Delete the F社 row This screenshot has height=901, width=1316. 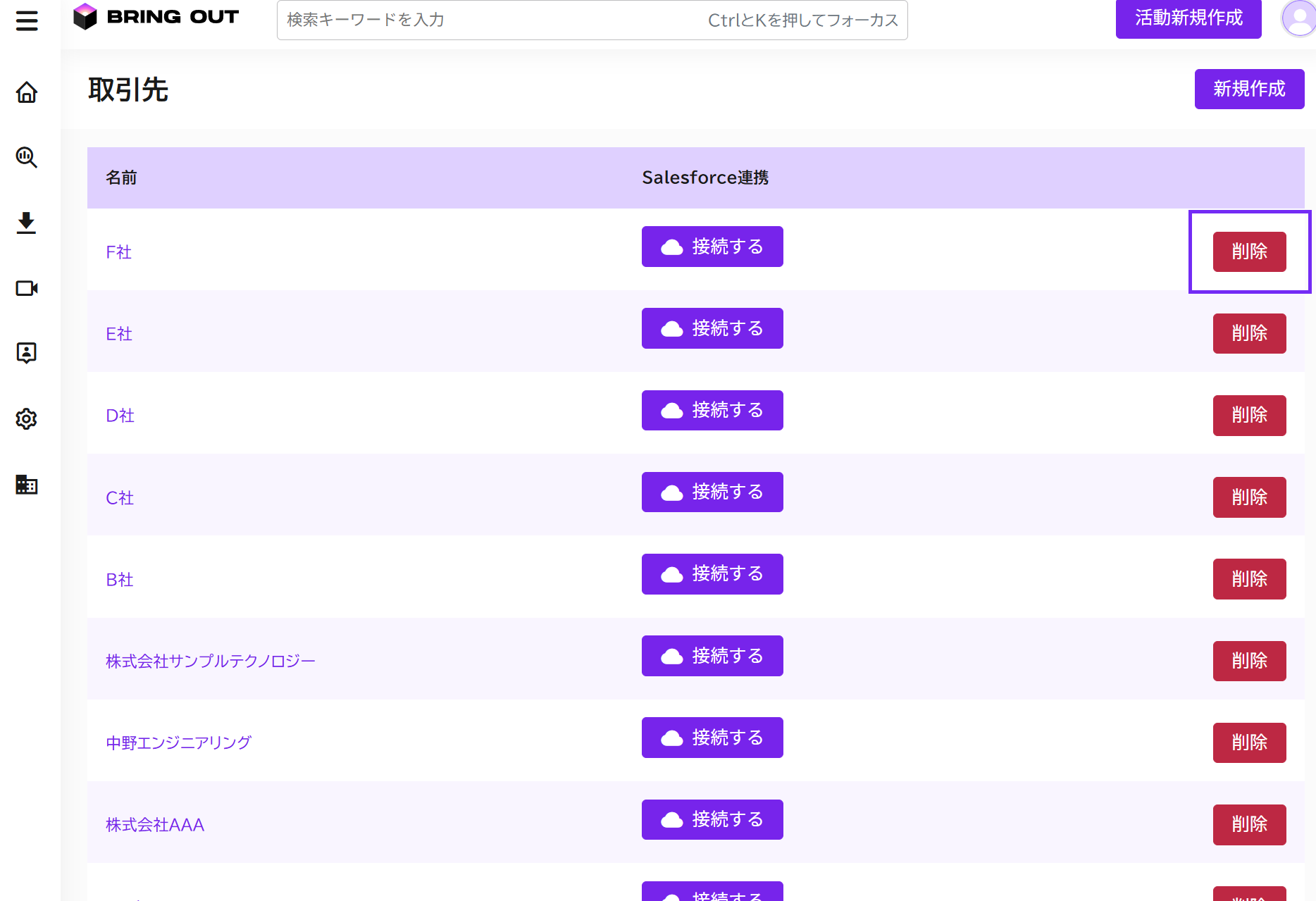1249,251
